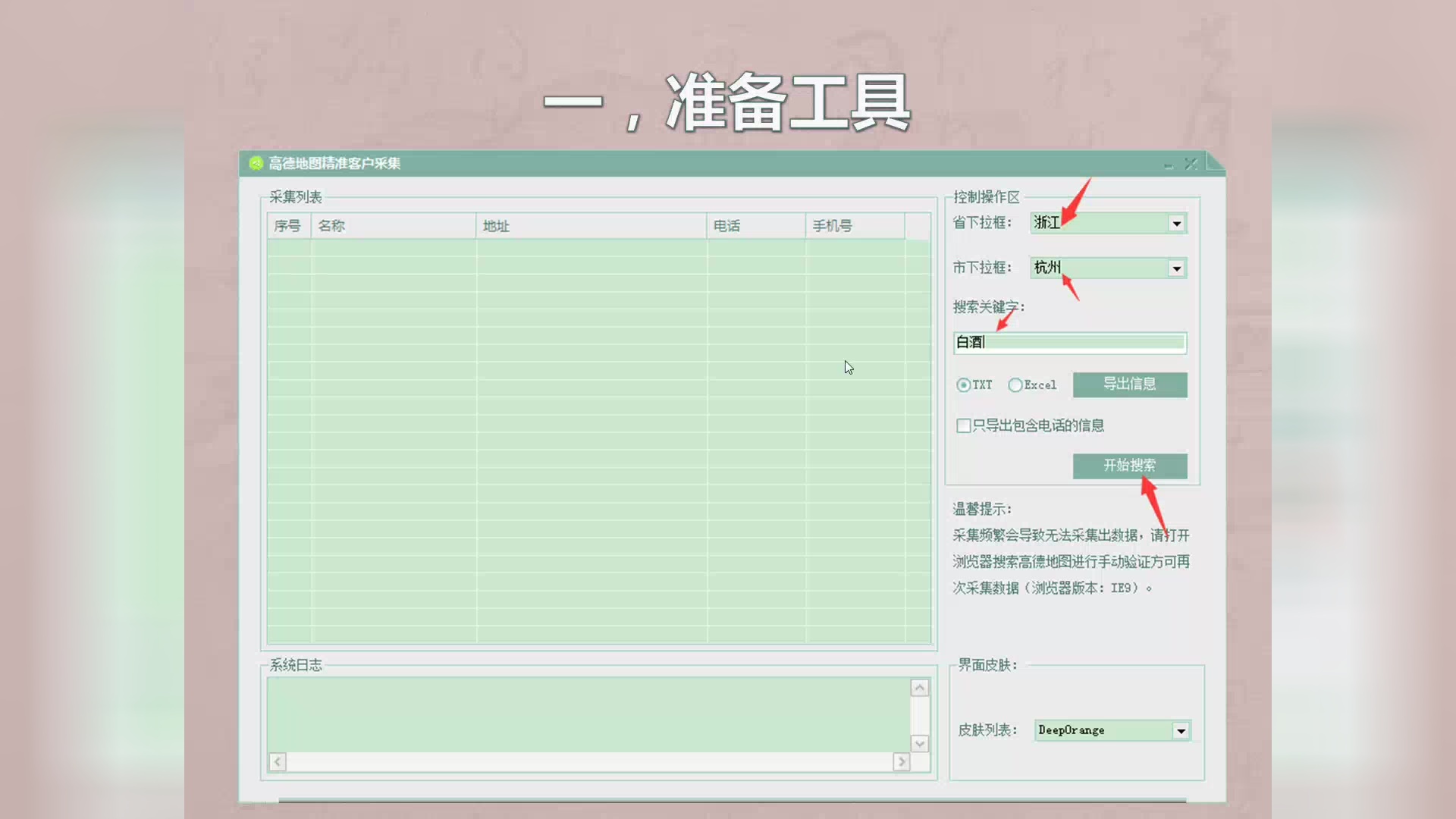This screenshot has width=1456, height=819.
Task: Click the 皮肤列表 label
Action: [987, 730]
